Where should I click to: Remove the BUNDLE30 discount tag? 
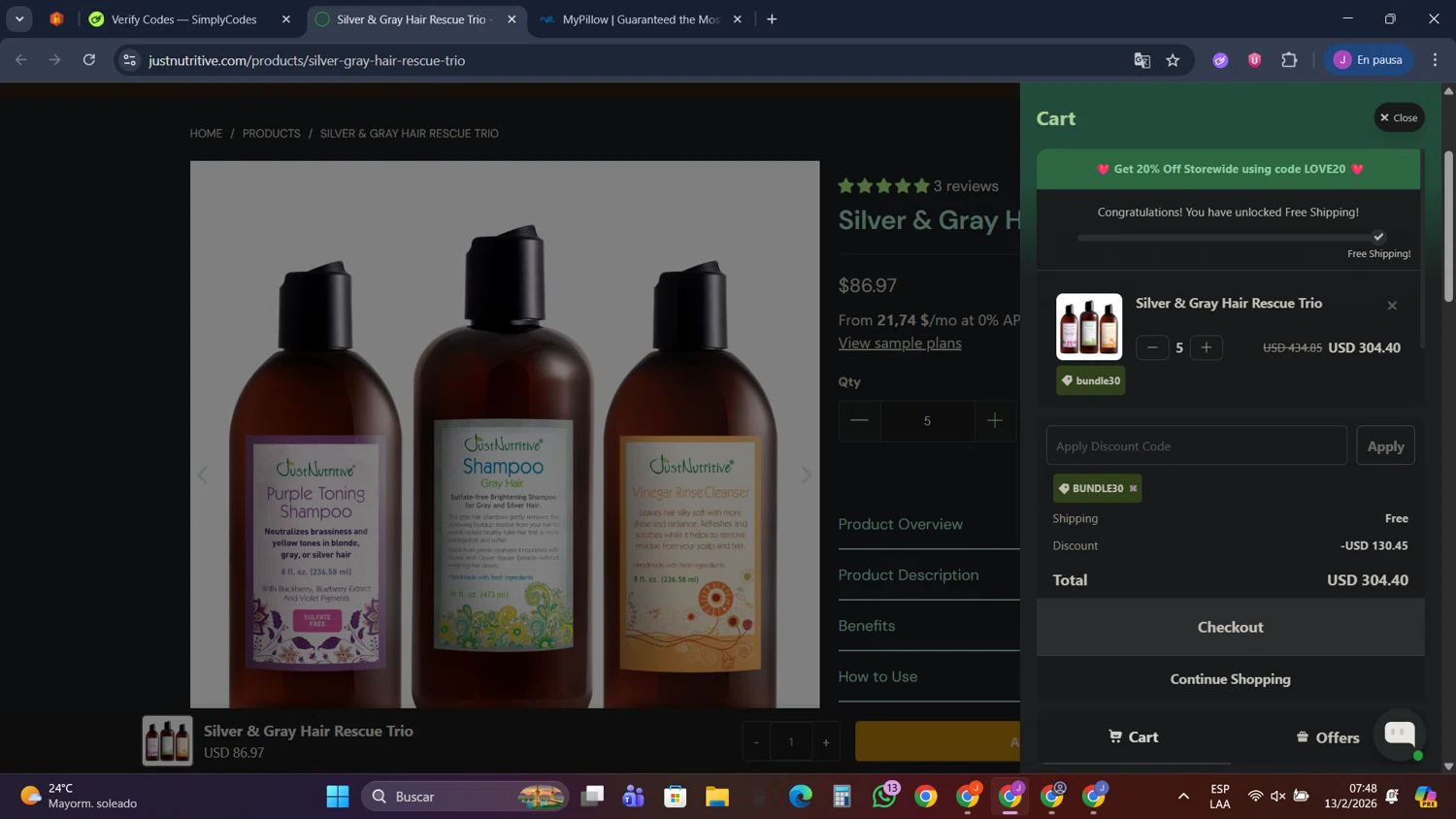pos(1133,488)
